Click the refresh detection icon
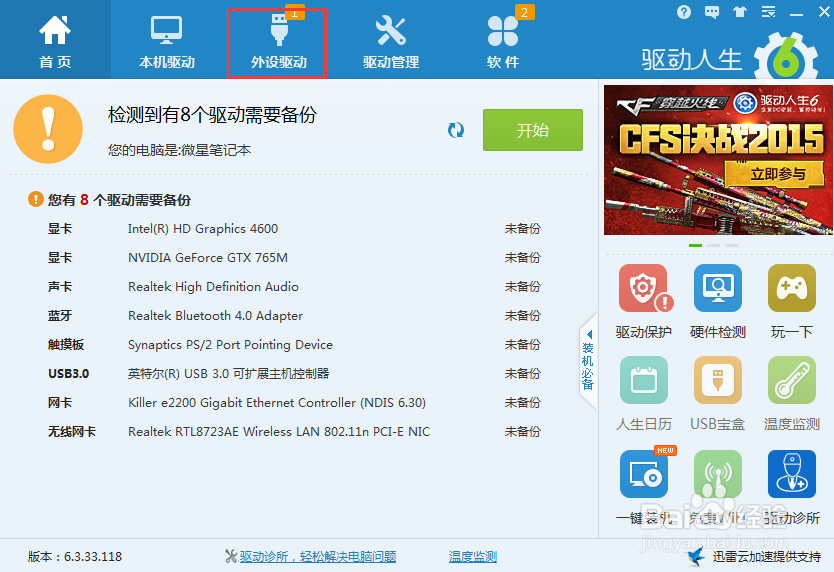The width and height of the screenshot is (834, 572). coord(456,130)
